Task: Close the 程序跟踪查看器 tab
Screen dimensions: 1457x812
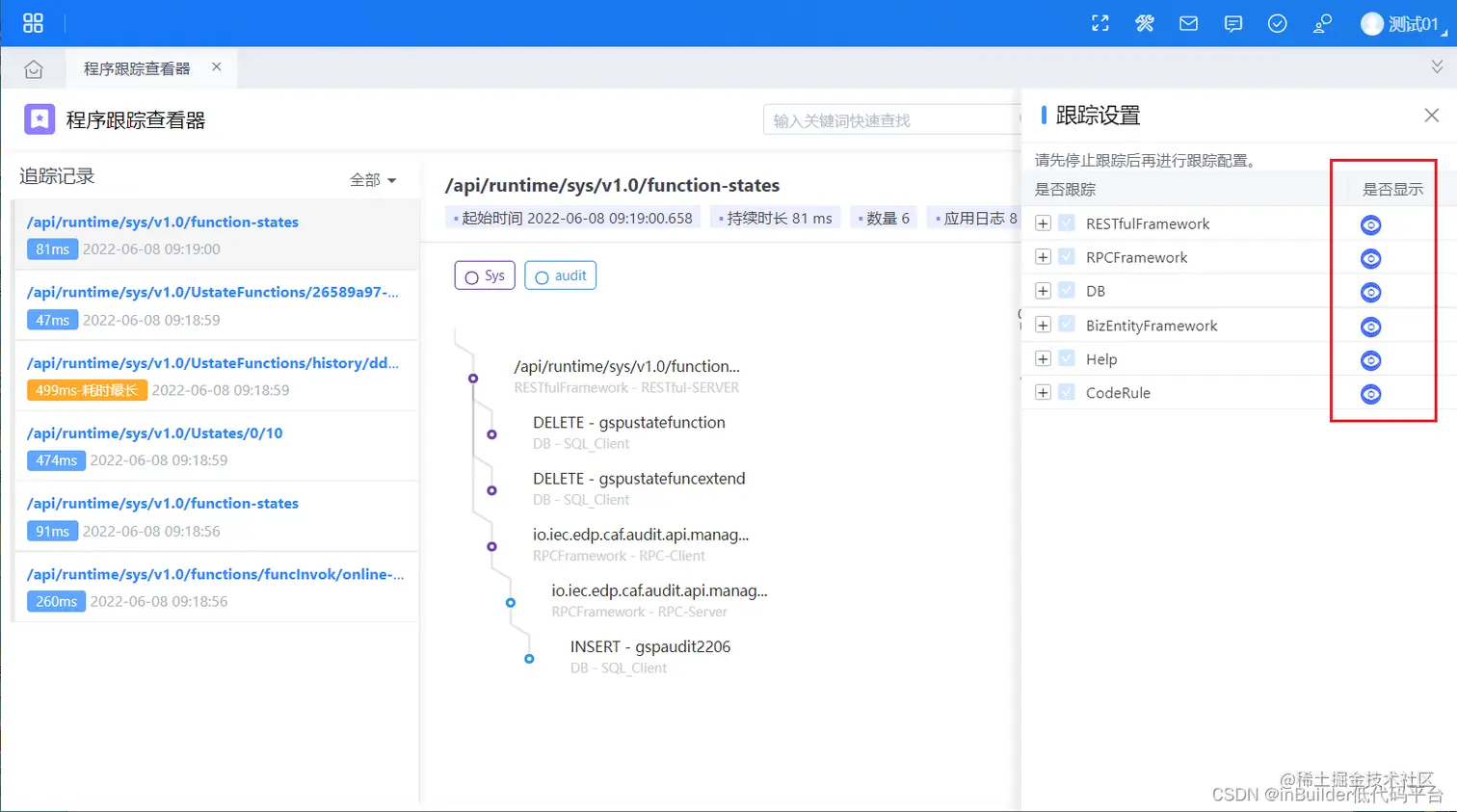Action: (217, 66)
